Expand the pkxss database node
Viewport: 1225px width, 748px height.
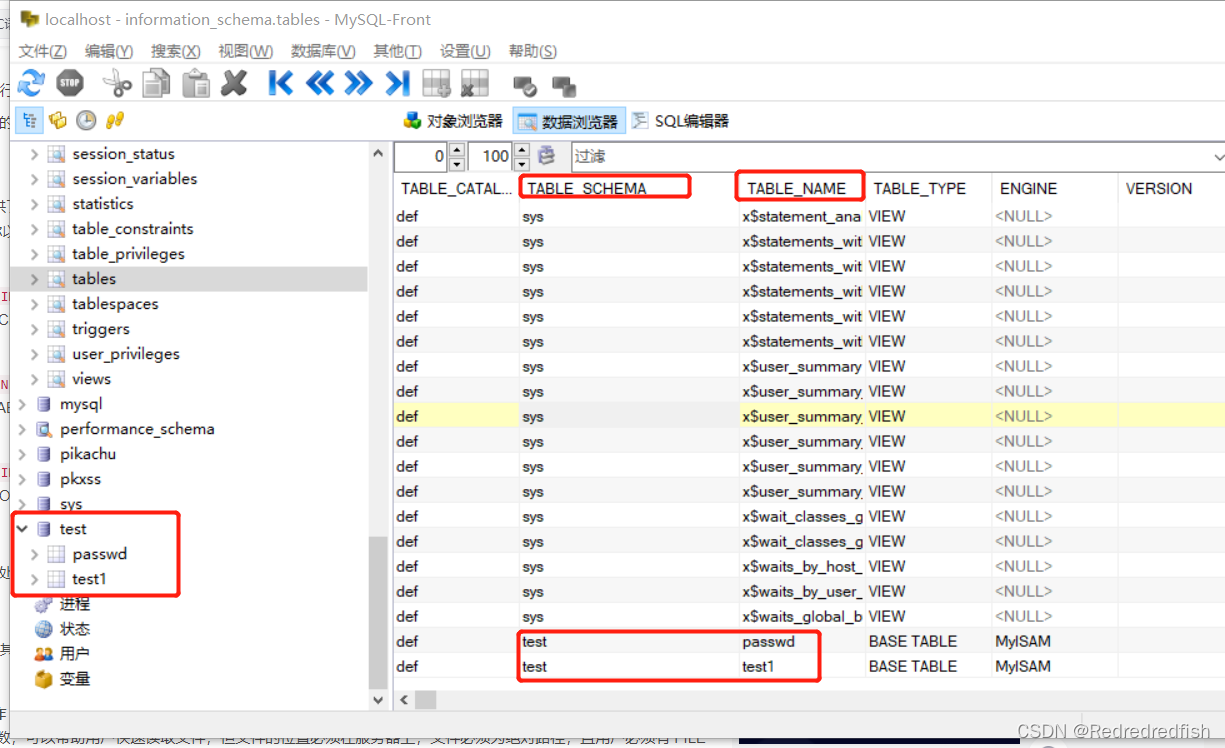pyautogui.click(x=22, y=479)
